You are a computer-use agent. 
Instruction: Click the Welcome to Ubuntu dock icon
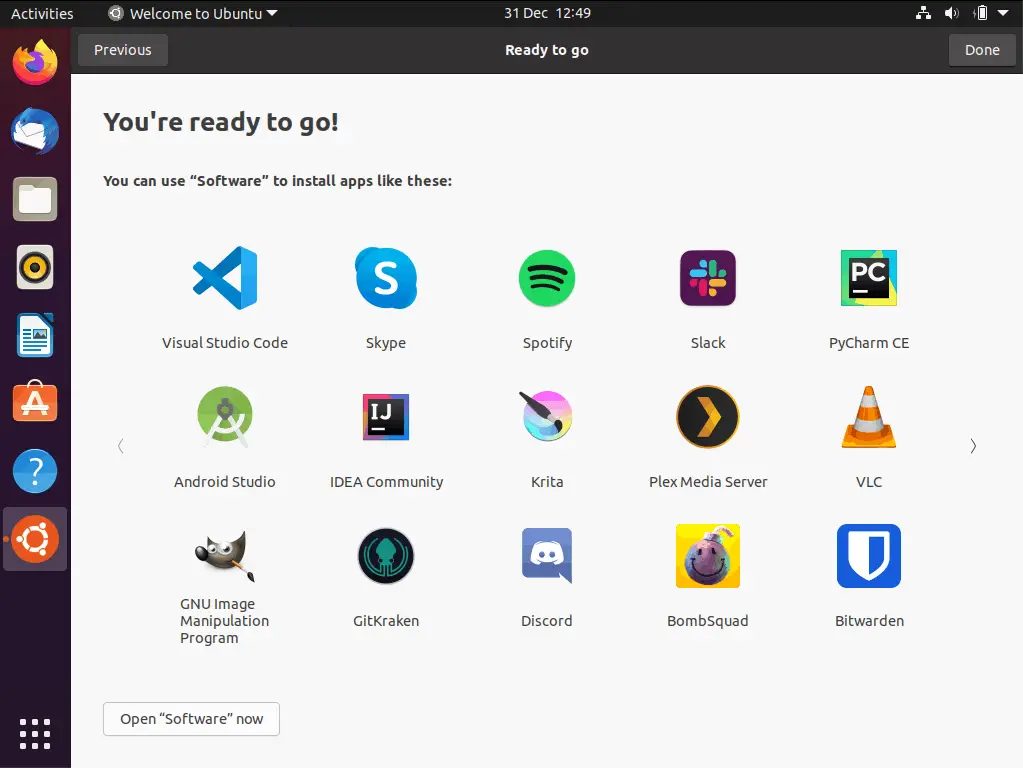35,539
